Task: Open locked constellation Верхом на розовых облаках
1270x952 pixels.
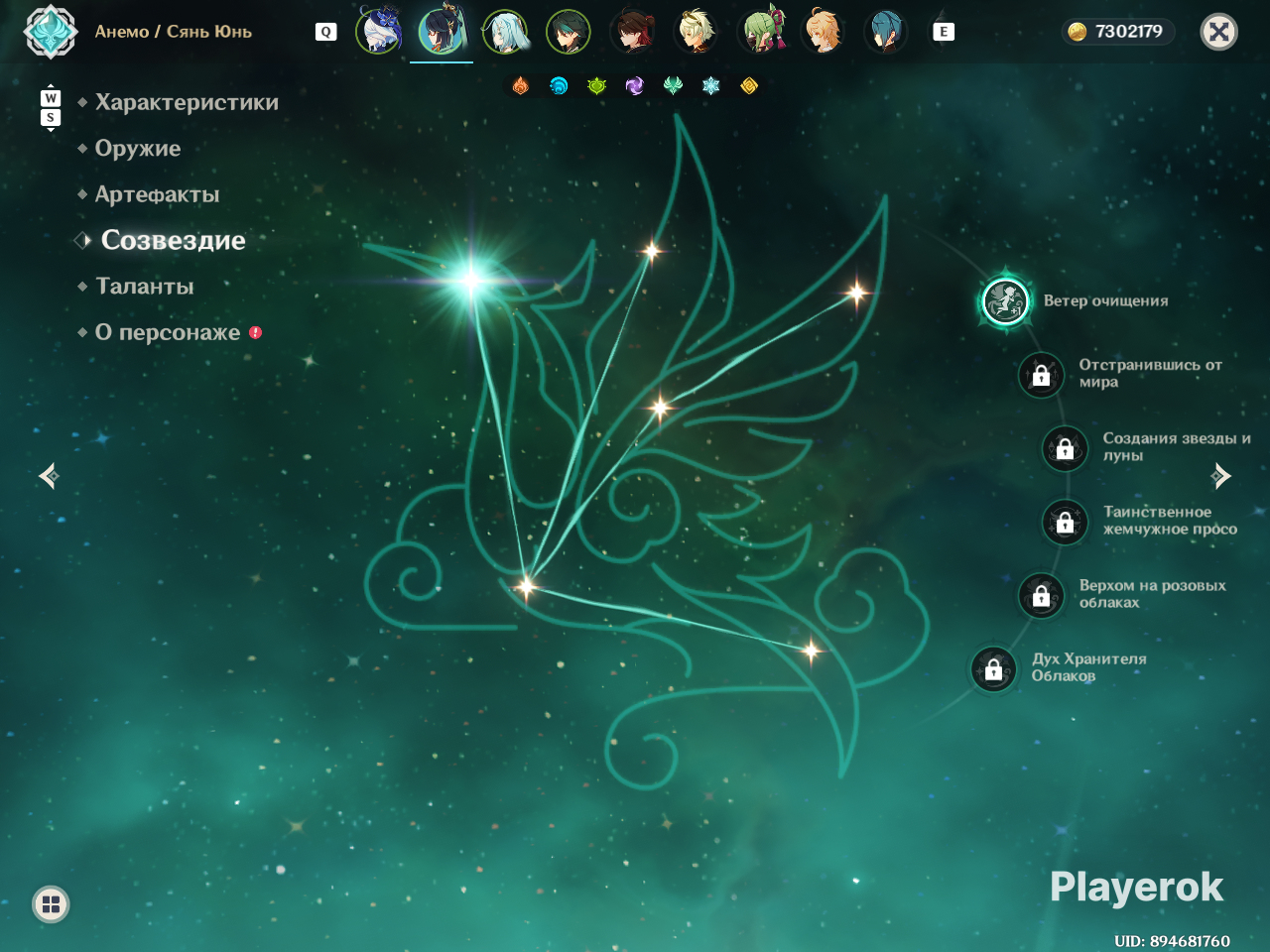Action: click(x=1041, y=595)
